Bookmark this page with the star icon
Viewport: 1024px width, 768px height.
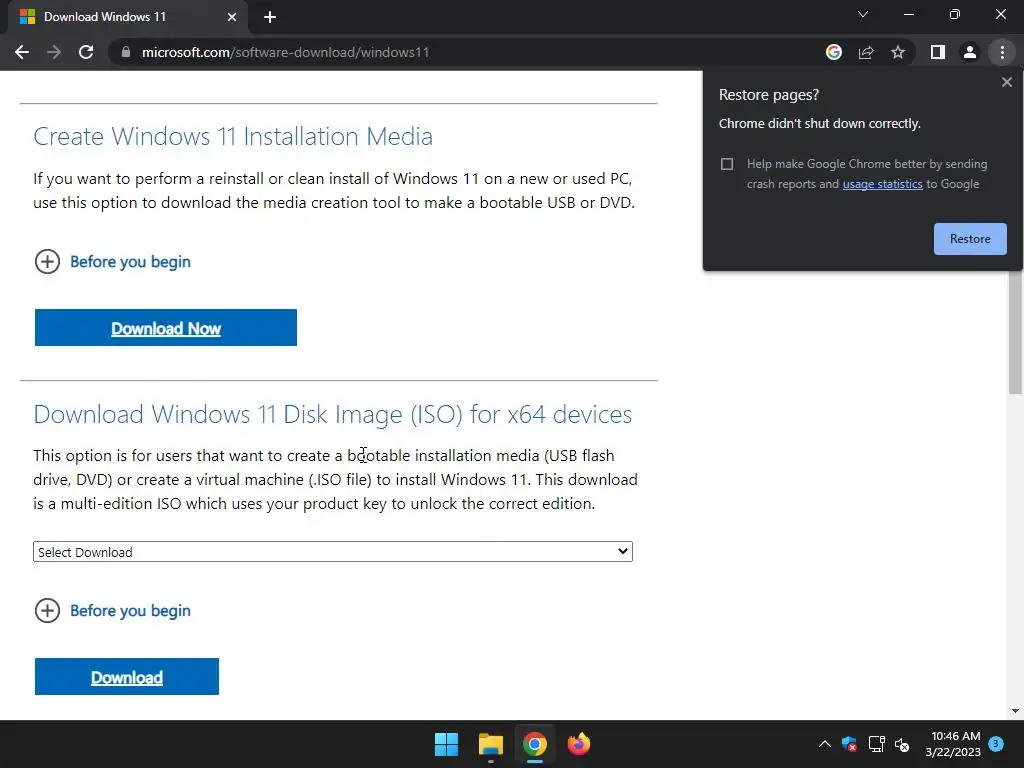click(x=898, y=52)
